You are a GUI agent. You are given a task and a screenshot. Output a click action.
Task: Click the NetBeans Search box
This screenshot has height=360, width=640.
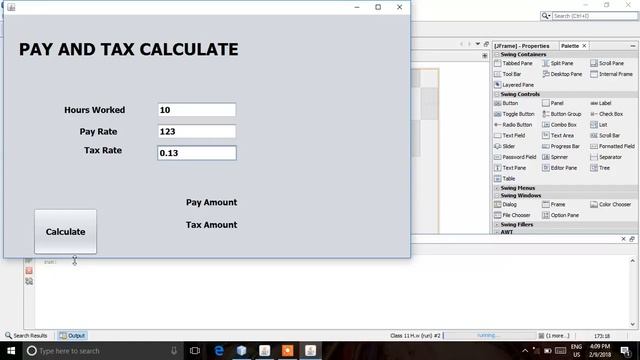point(594,16)
